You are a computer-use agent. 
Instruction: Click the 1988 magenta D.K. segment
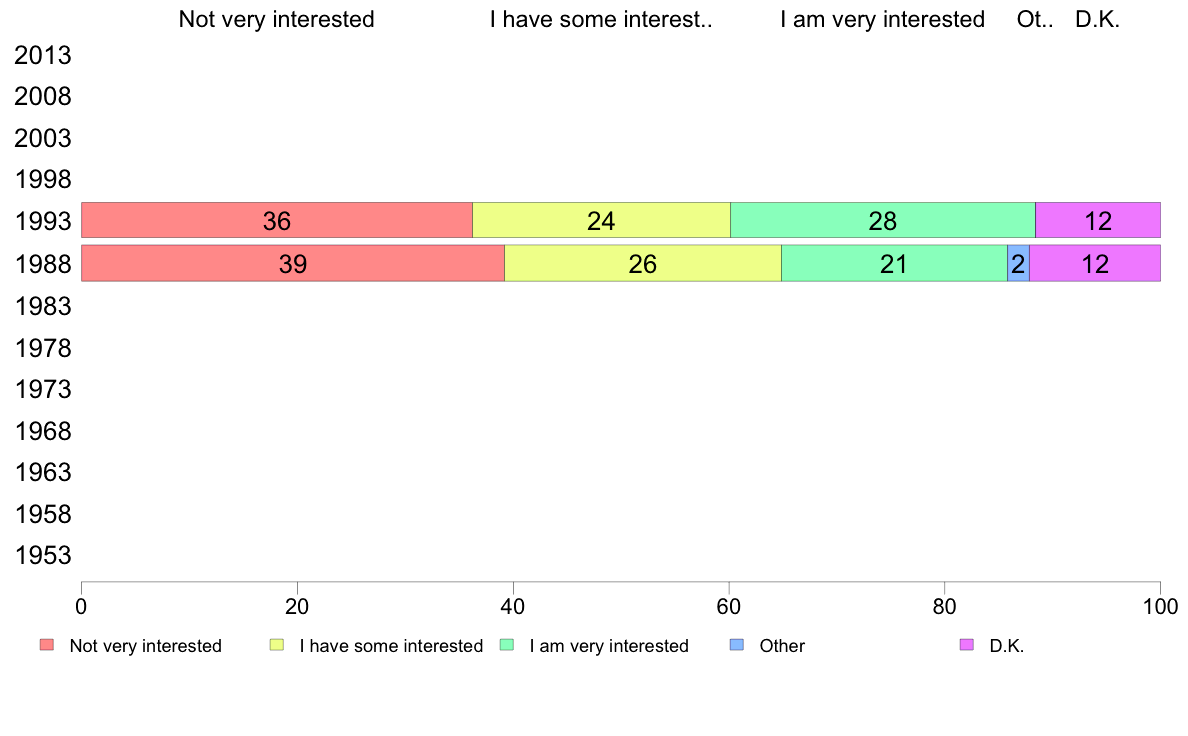[1095, 263]
